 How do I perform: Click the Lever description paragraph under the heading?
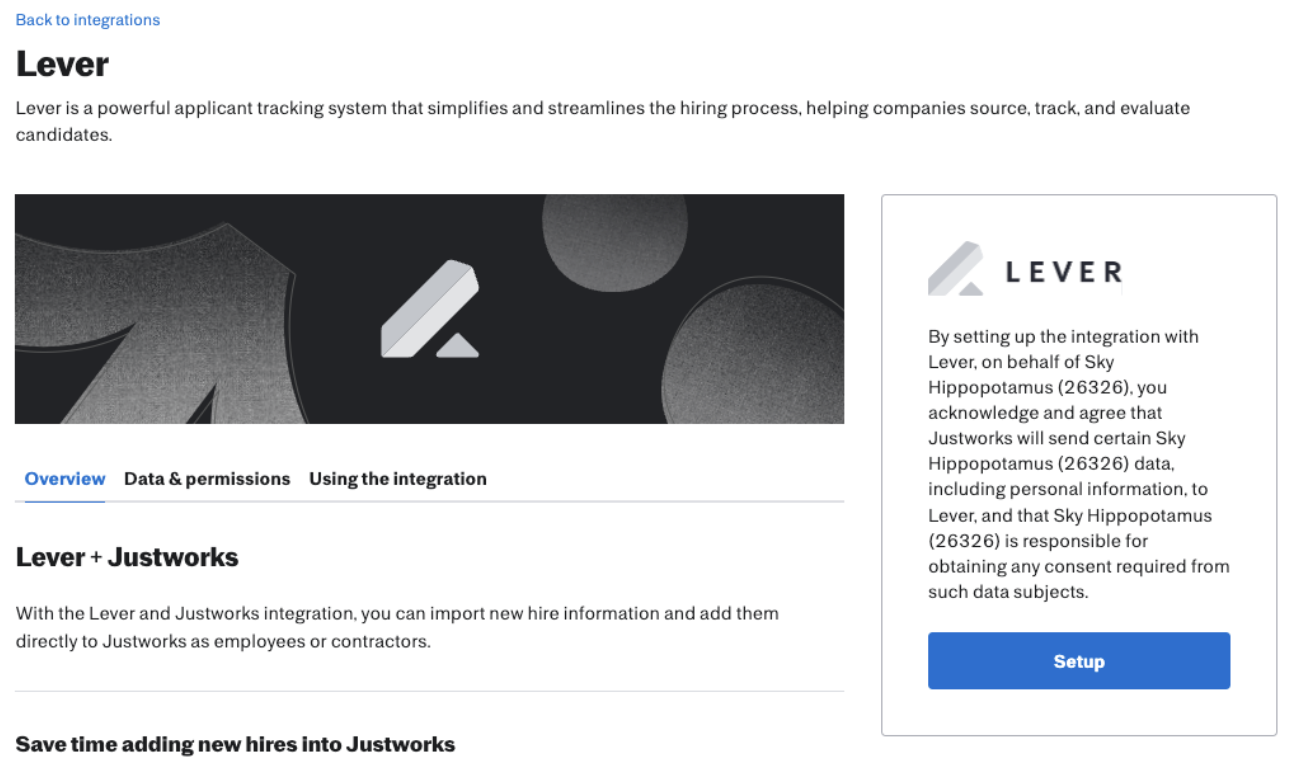coord(600,120)
